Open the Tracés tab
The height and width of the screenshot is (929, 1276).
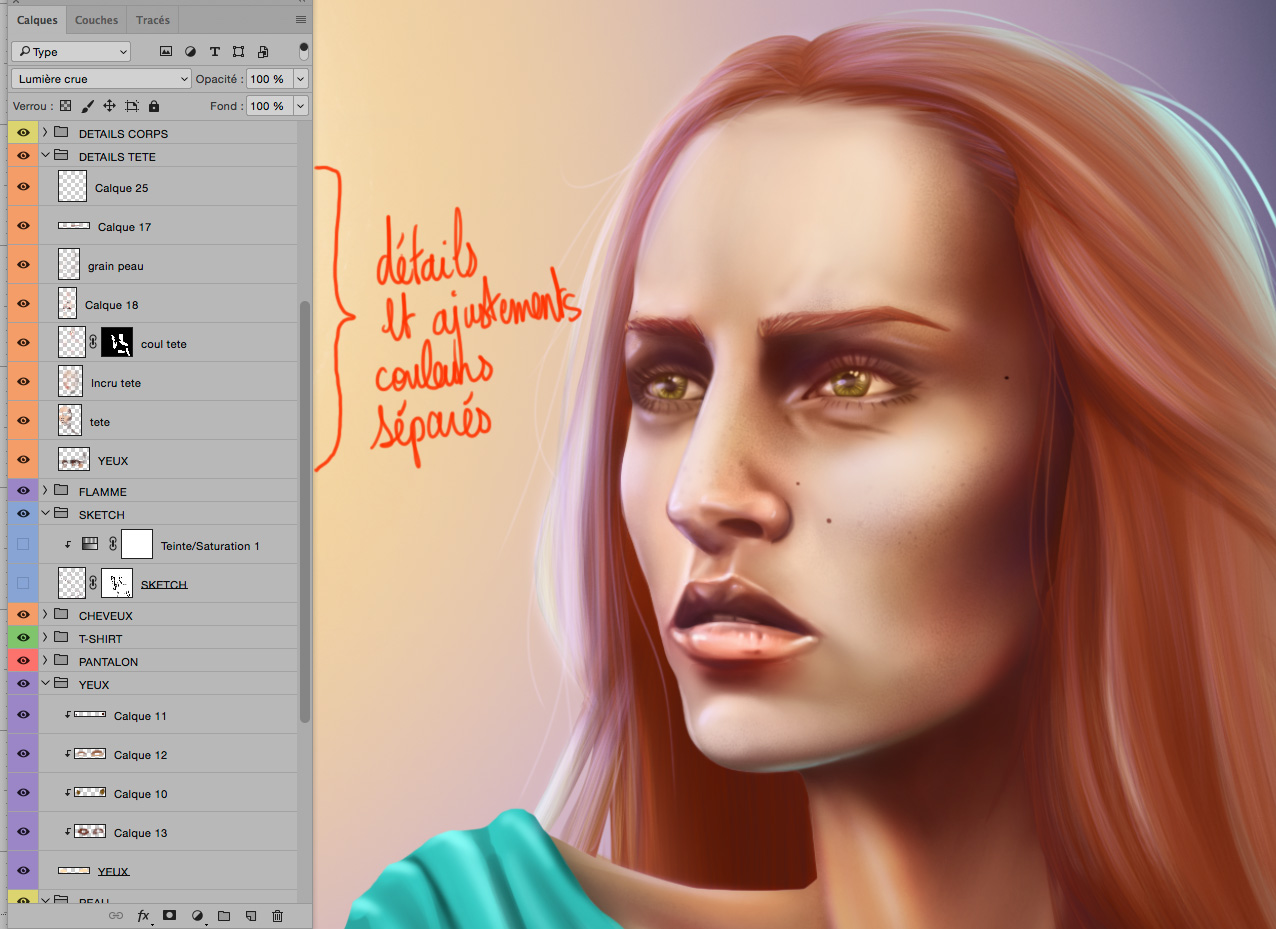153,20
